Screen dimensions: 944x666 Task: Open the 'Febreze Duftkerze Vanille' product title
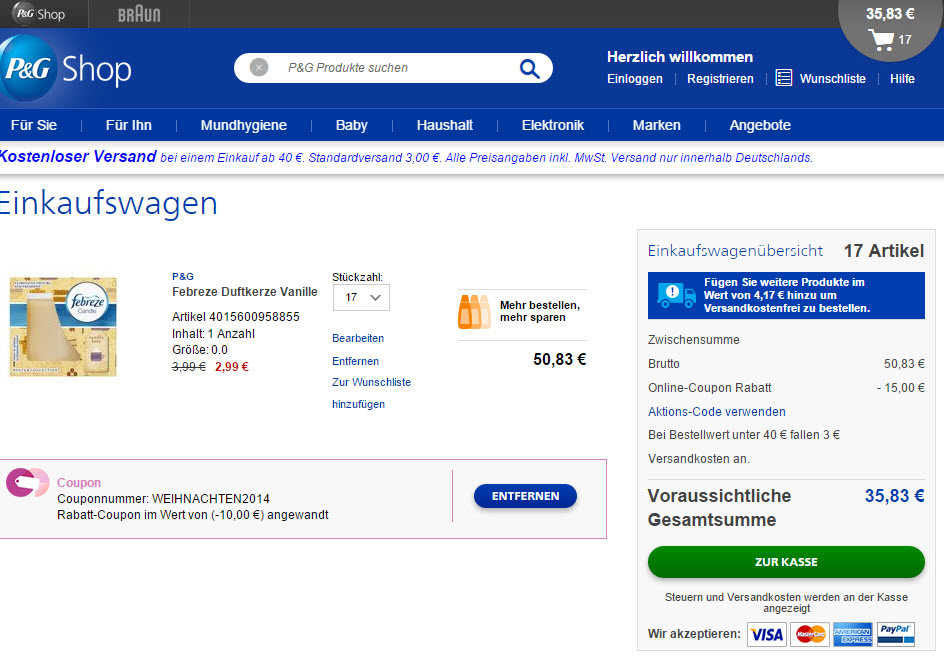coord(244,292)
